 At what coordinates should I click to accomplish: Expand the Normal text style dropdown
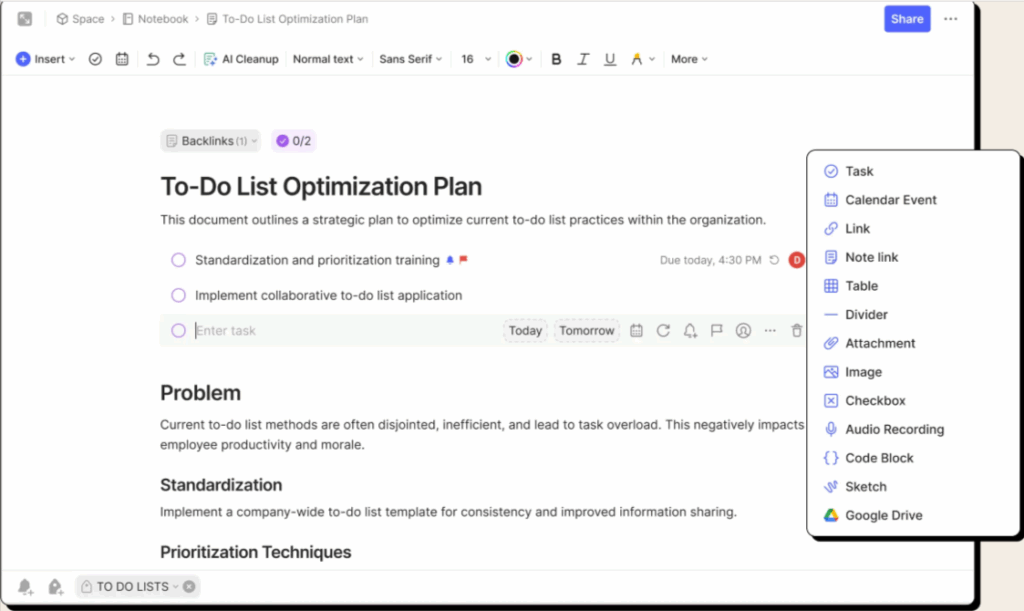pyautogui.click(x=328, y=59)
